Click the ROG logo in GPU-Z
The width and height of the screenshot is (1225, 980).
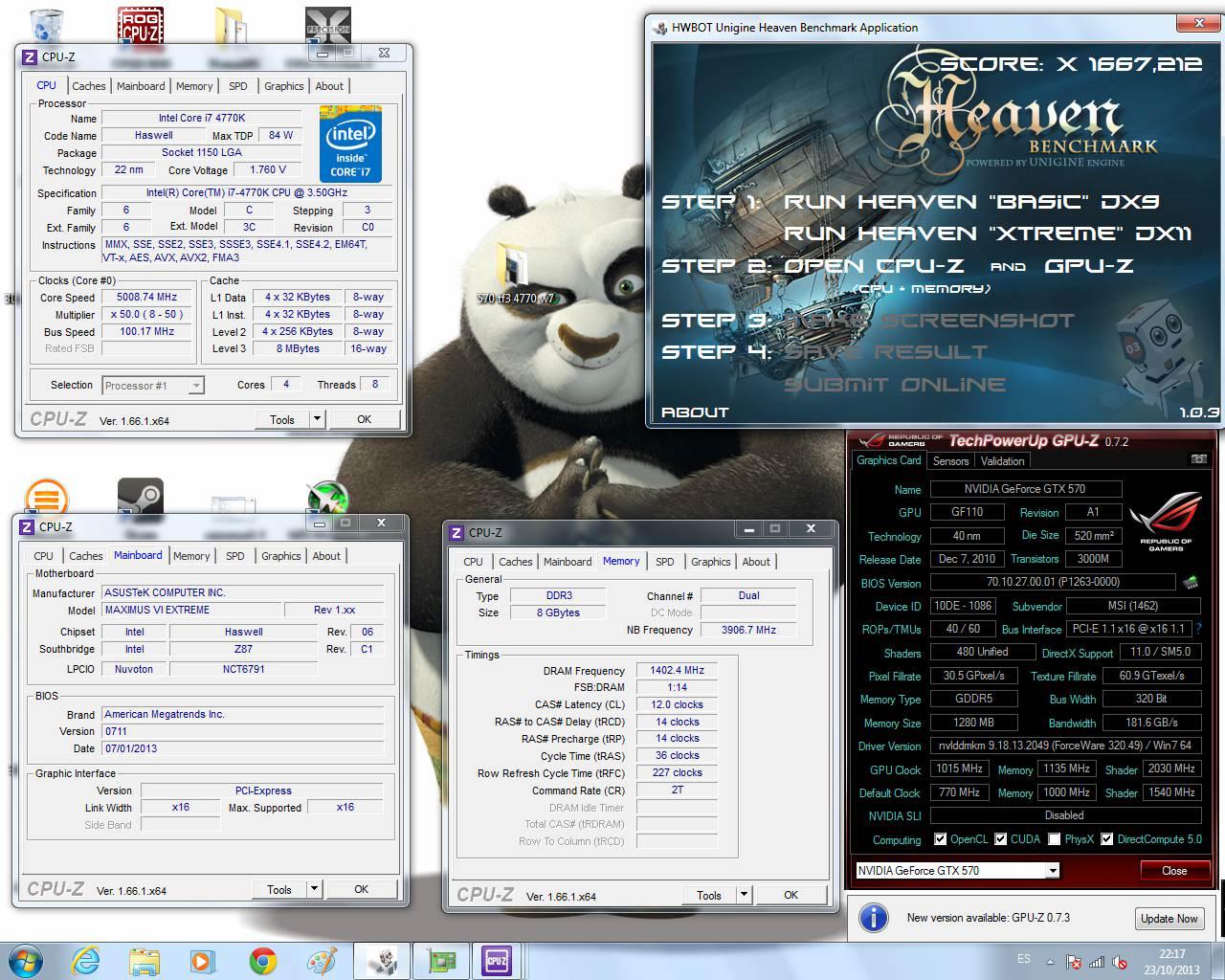coord(1165,522)
